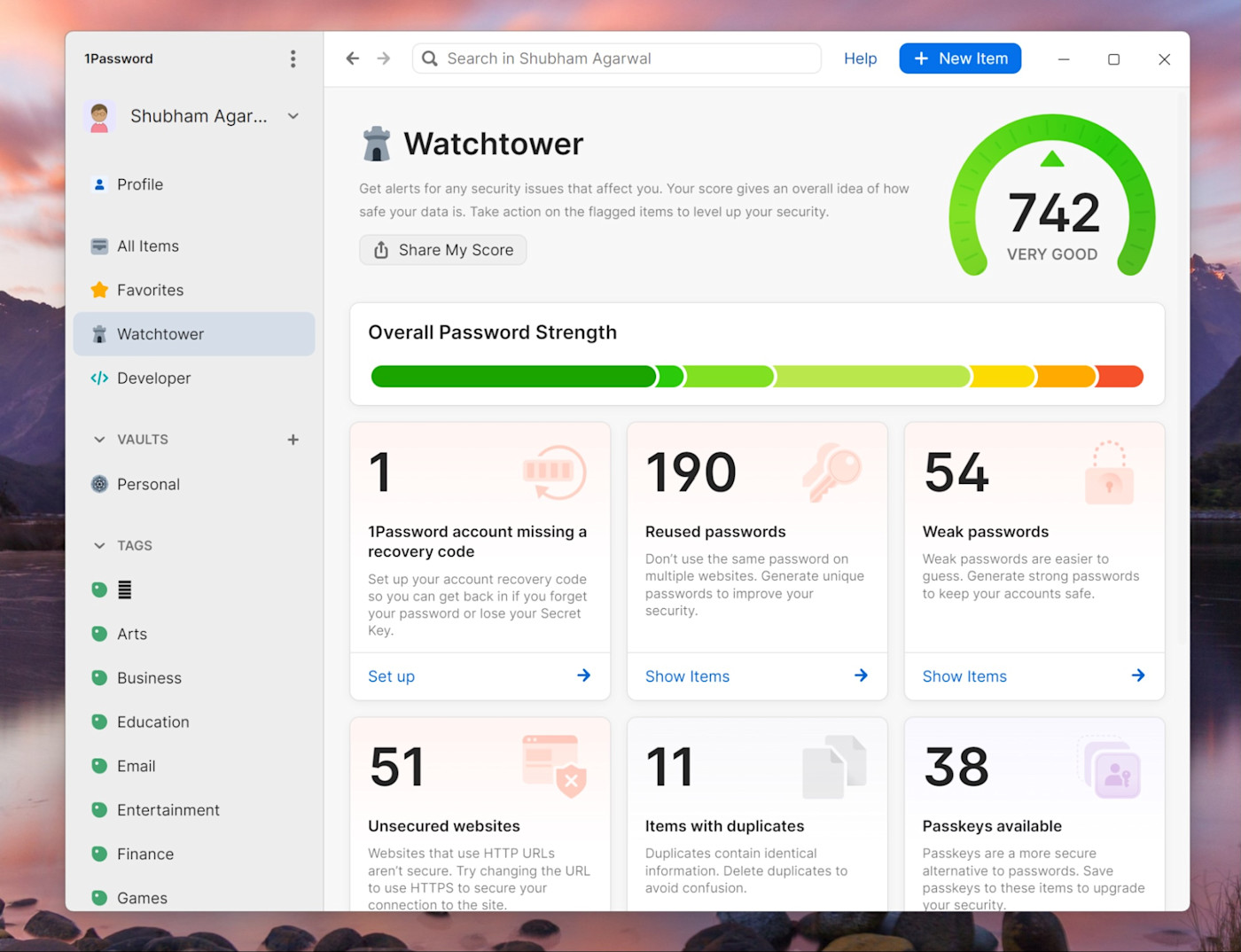Viewport: 1241px width, 952px height.
Task: Click the padlock icon on Weak passwords
Action: pyautogui.click(x=1109, y=472)
